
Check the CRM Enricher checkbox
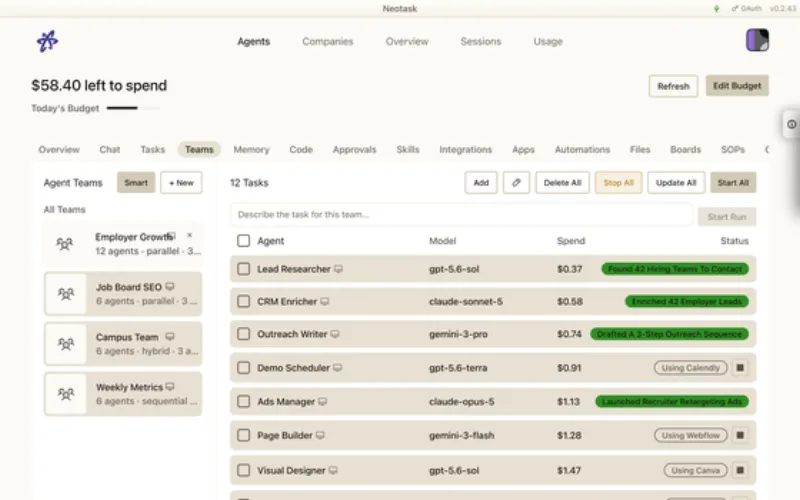click(x=243, y=302)
